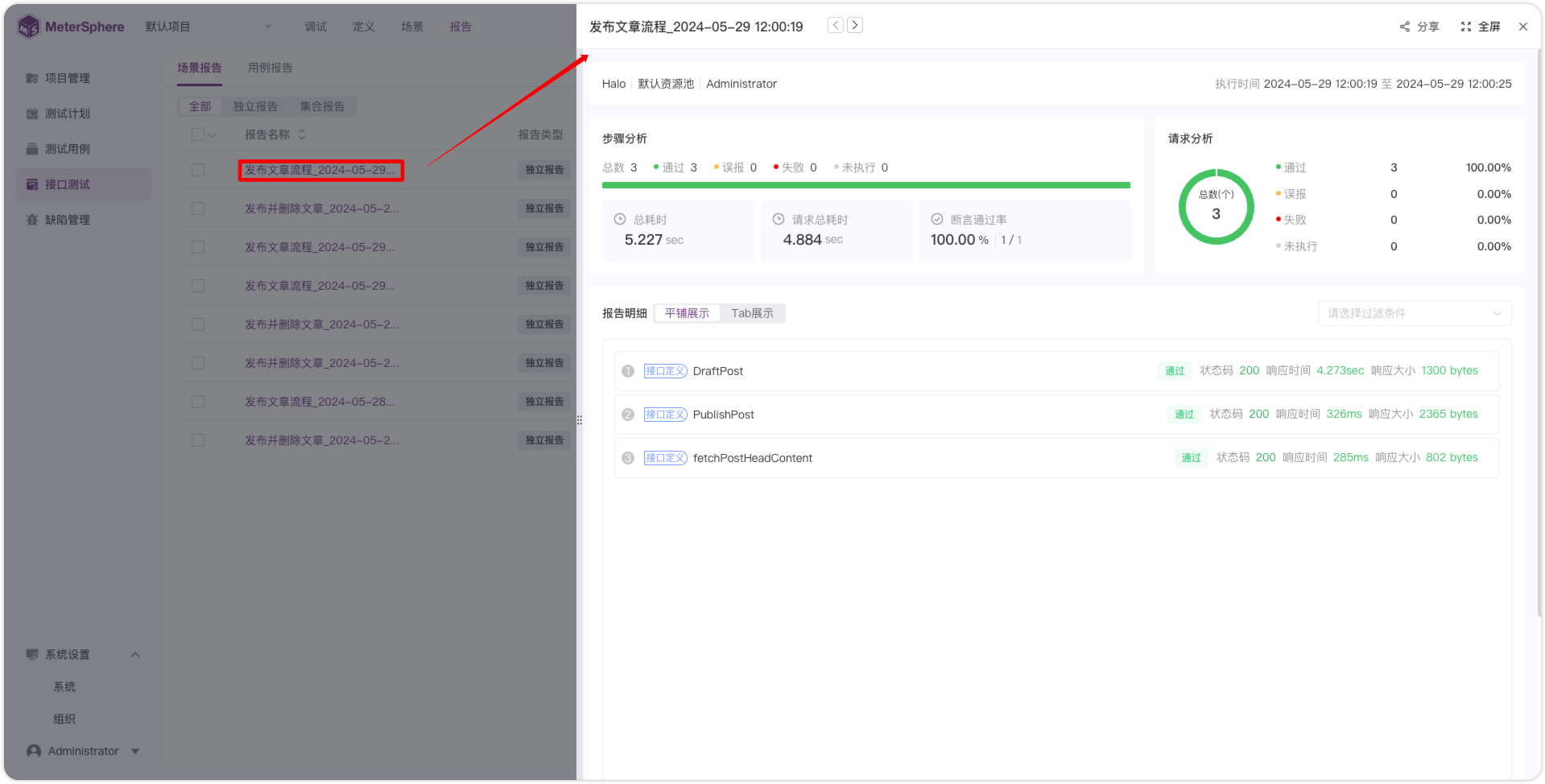Open report 发布文章流程_2024-05-28...

click(x=320, y=402)
